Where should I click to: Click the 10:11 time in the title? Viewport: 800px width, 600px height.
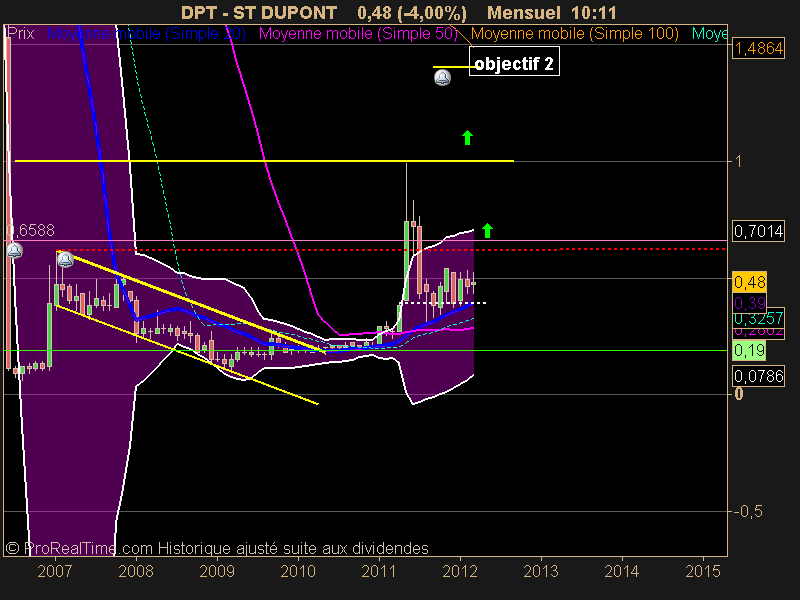click(594, 12)
